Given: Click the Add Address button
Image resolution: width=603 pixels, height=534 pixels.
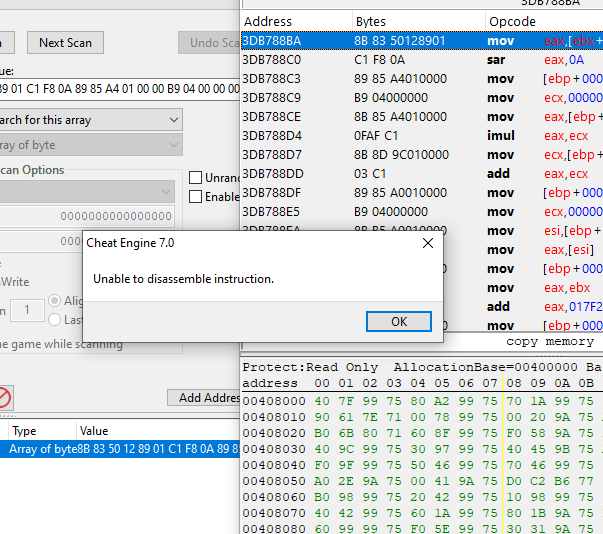Looking at the screenshot, I should 205,398.
